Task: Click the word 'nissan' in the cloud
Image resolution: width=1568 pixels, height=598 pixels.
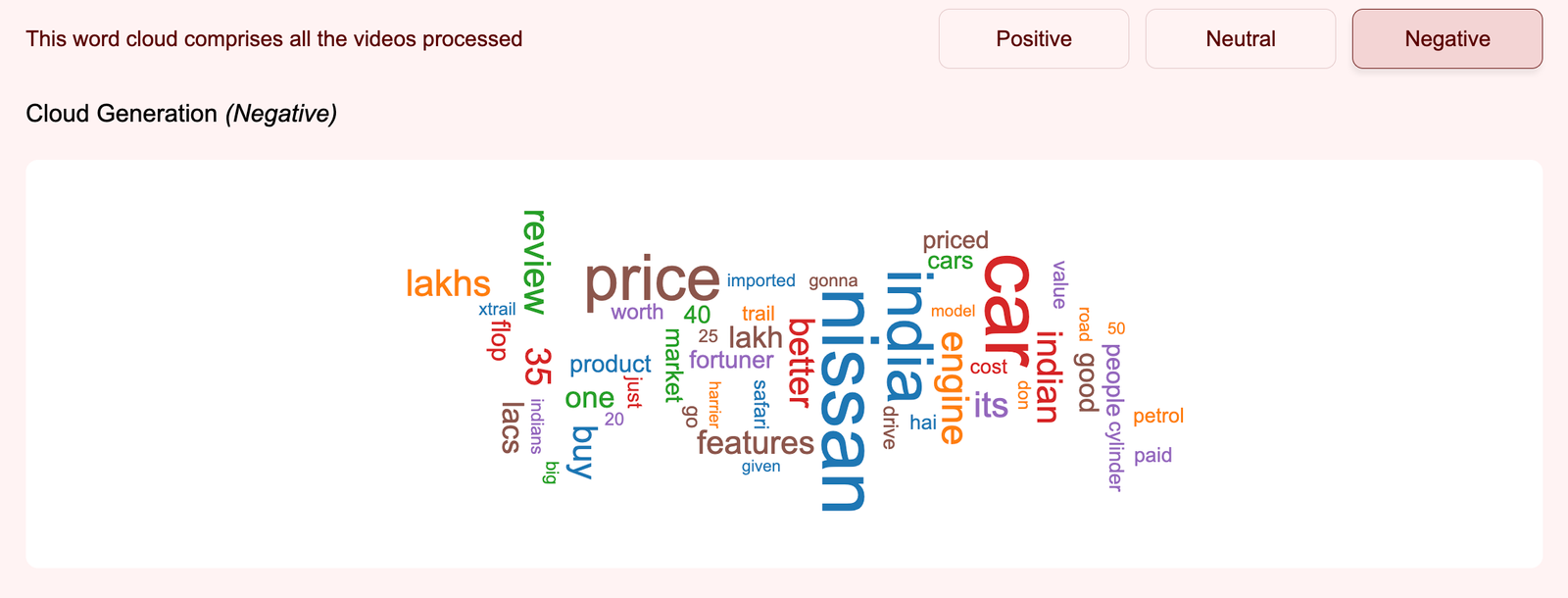Action: [842, 402]
